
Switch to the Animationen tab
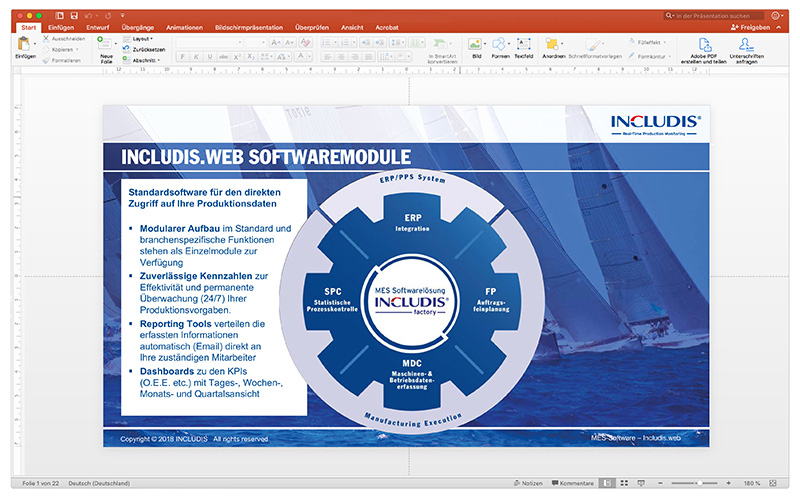184,28
